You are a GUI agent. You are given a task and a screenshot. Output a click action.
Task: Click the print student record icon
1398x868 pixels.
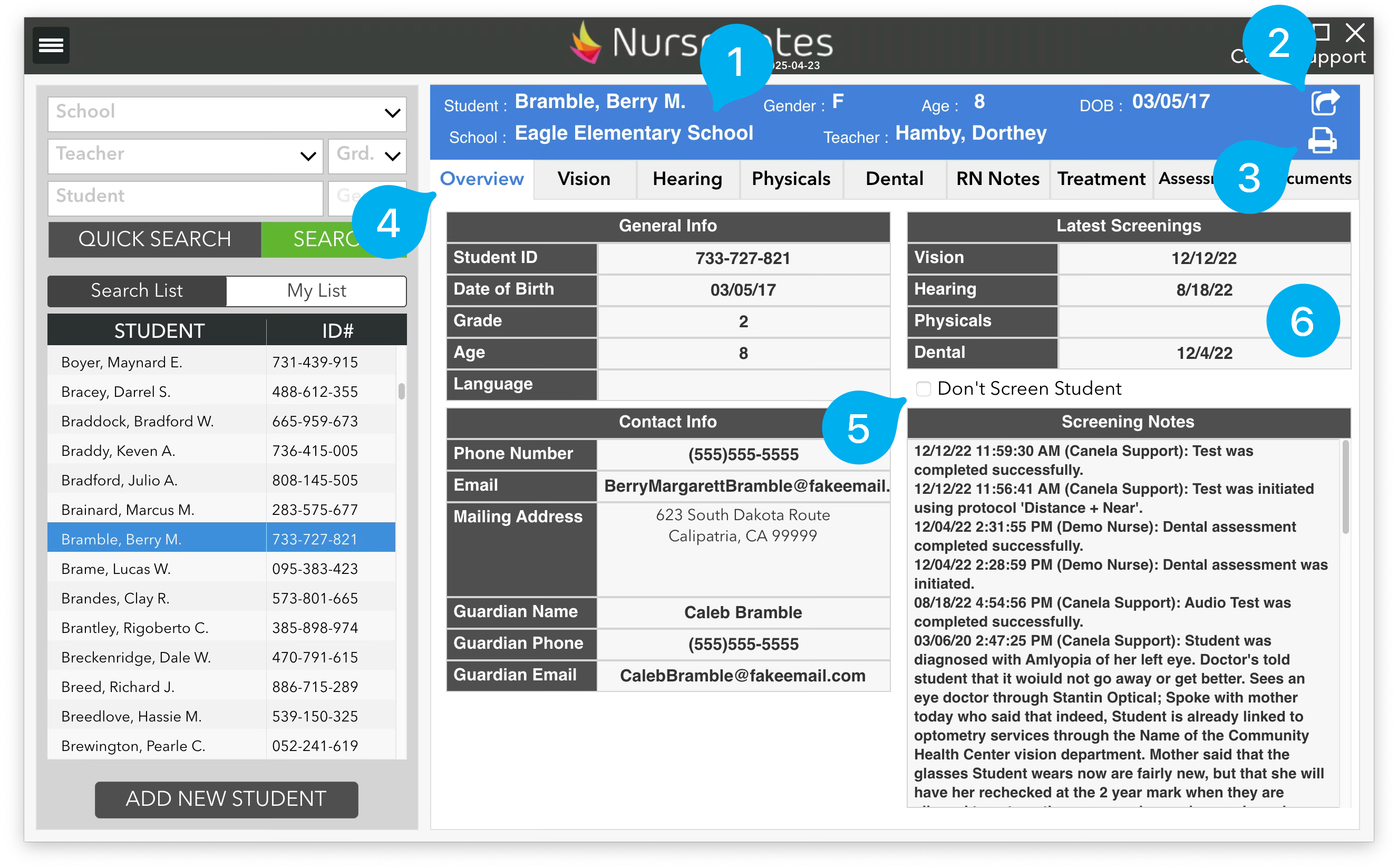point(1322,140)
